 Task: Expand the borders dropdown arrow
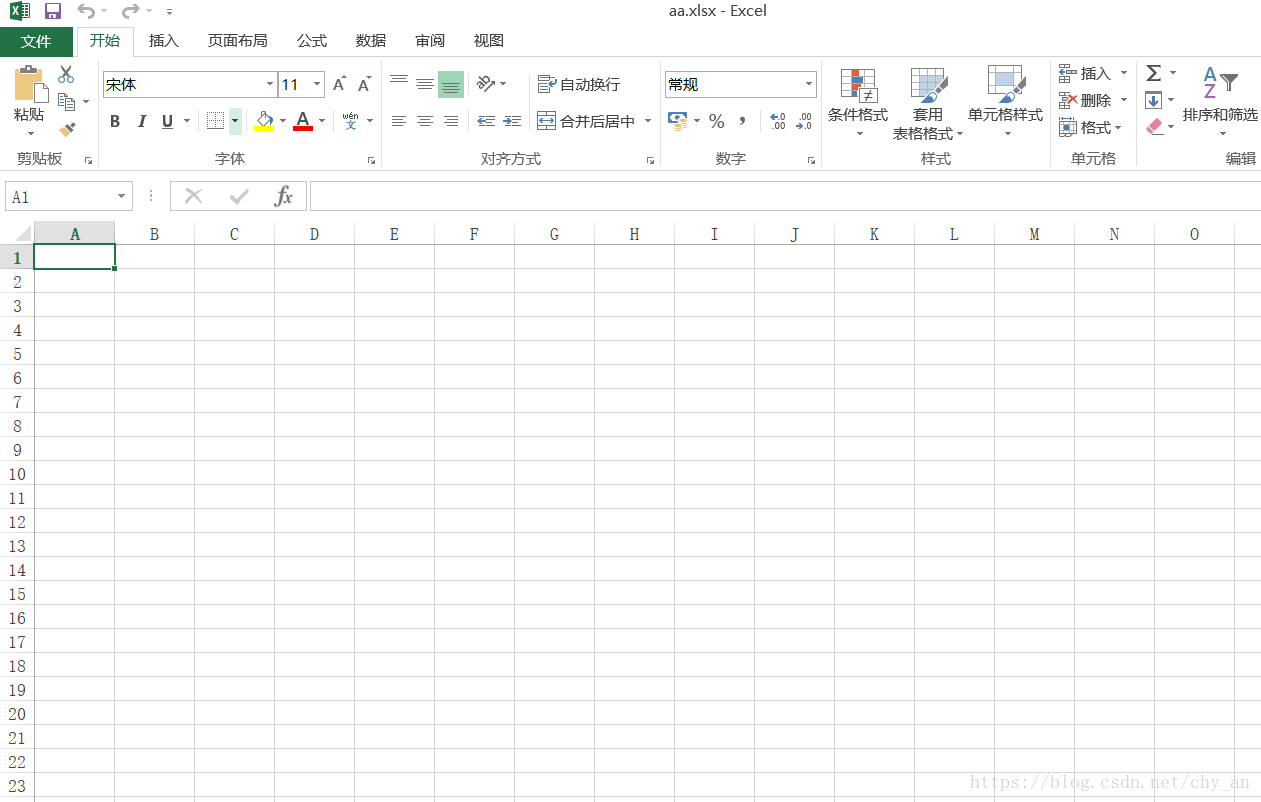click(235, 121)
